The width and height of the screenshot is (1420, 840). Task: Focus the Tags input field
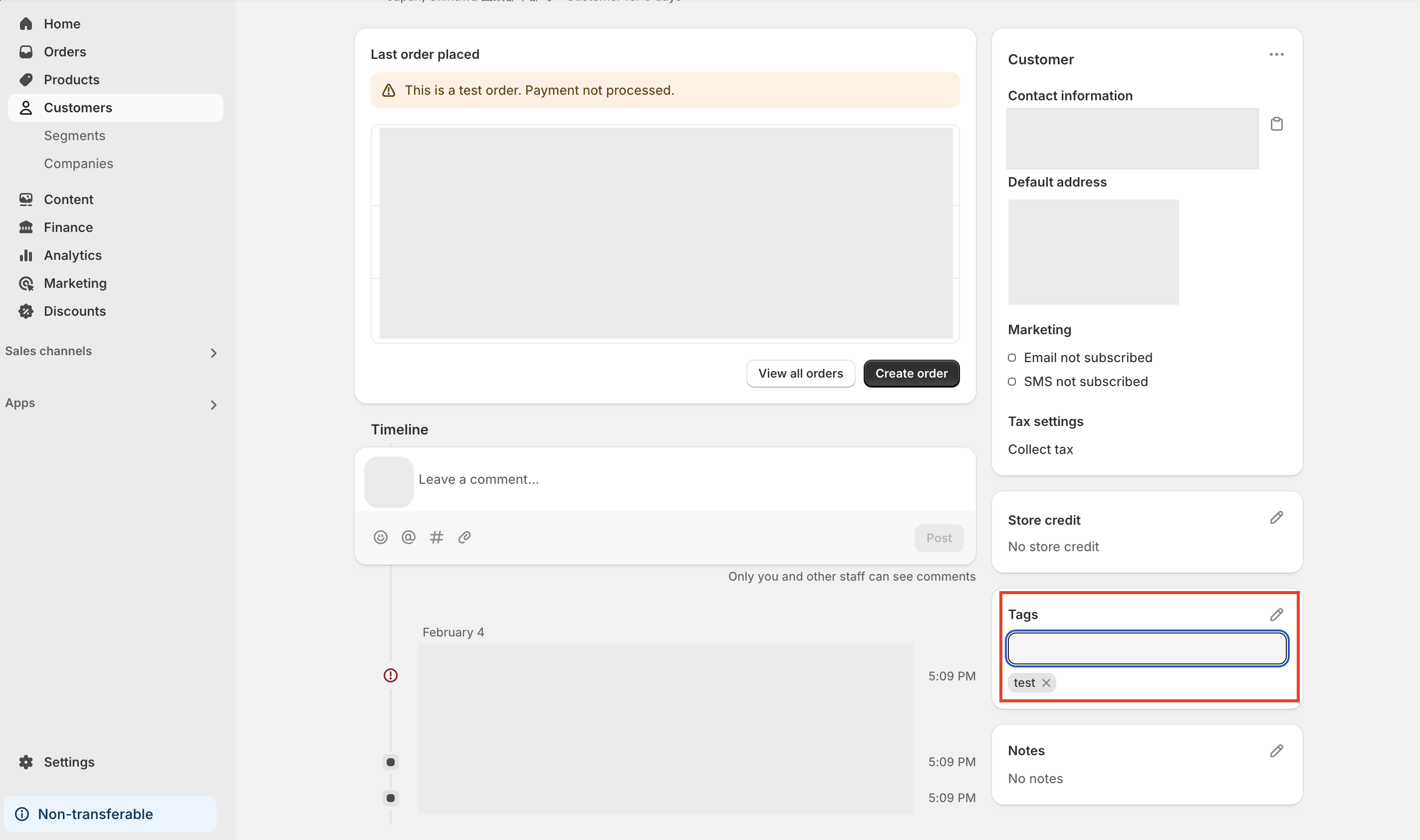(x=1147, y=648)
